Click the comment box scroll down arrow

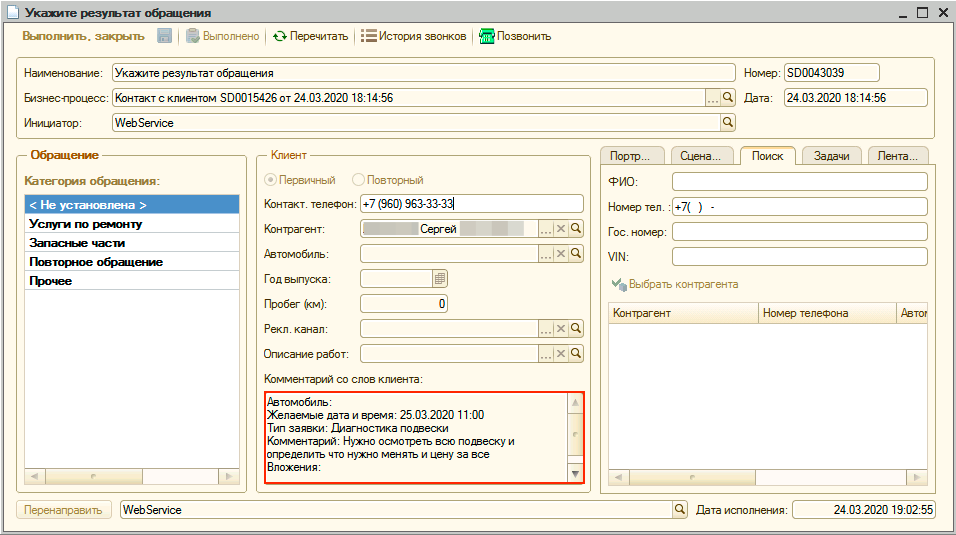[575, 473]
